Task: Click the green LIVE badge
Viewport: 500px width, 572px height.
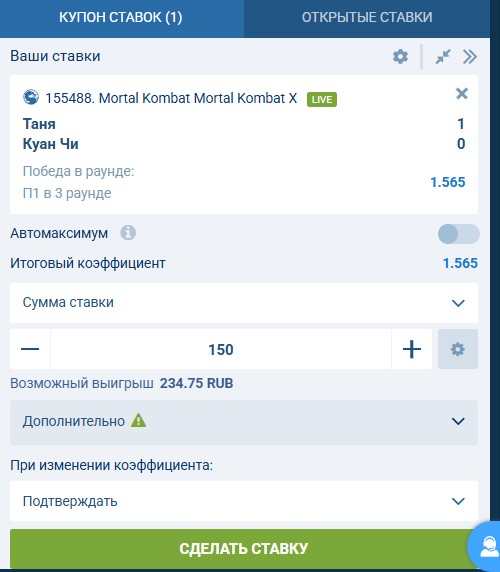Action: pyautogui.click(x=322, y=99)
